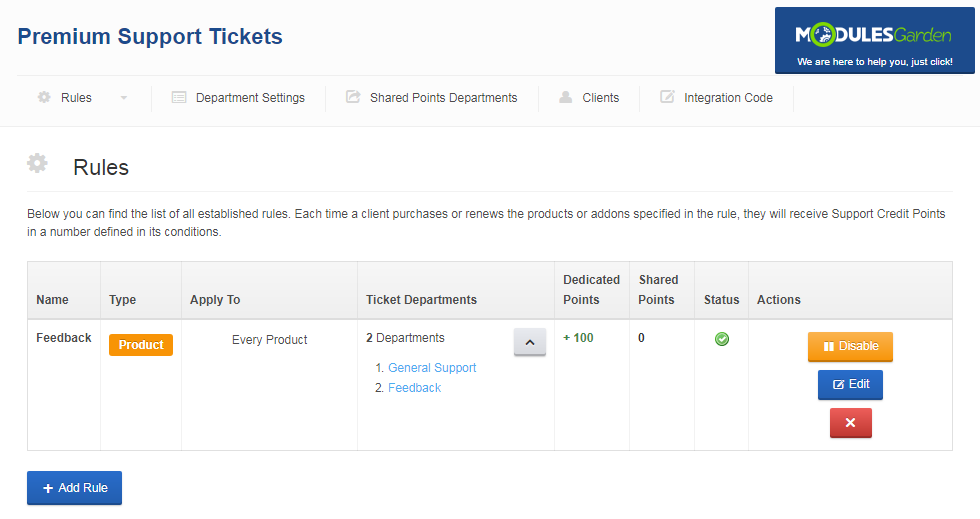Click the Shared Points Departments share icon
Screen dimensions: 980x519
coord(353,97)
